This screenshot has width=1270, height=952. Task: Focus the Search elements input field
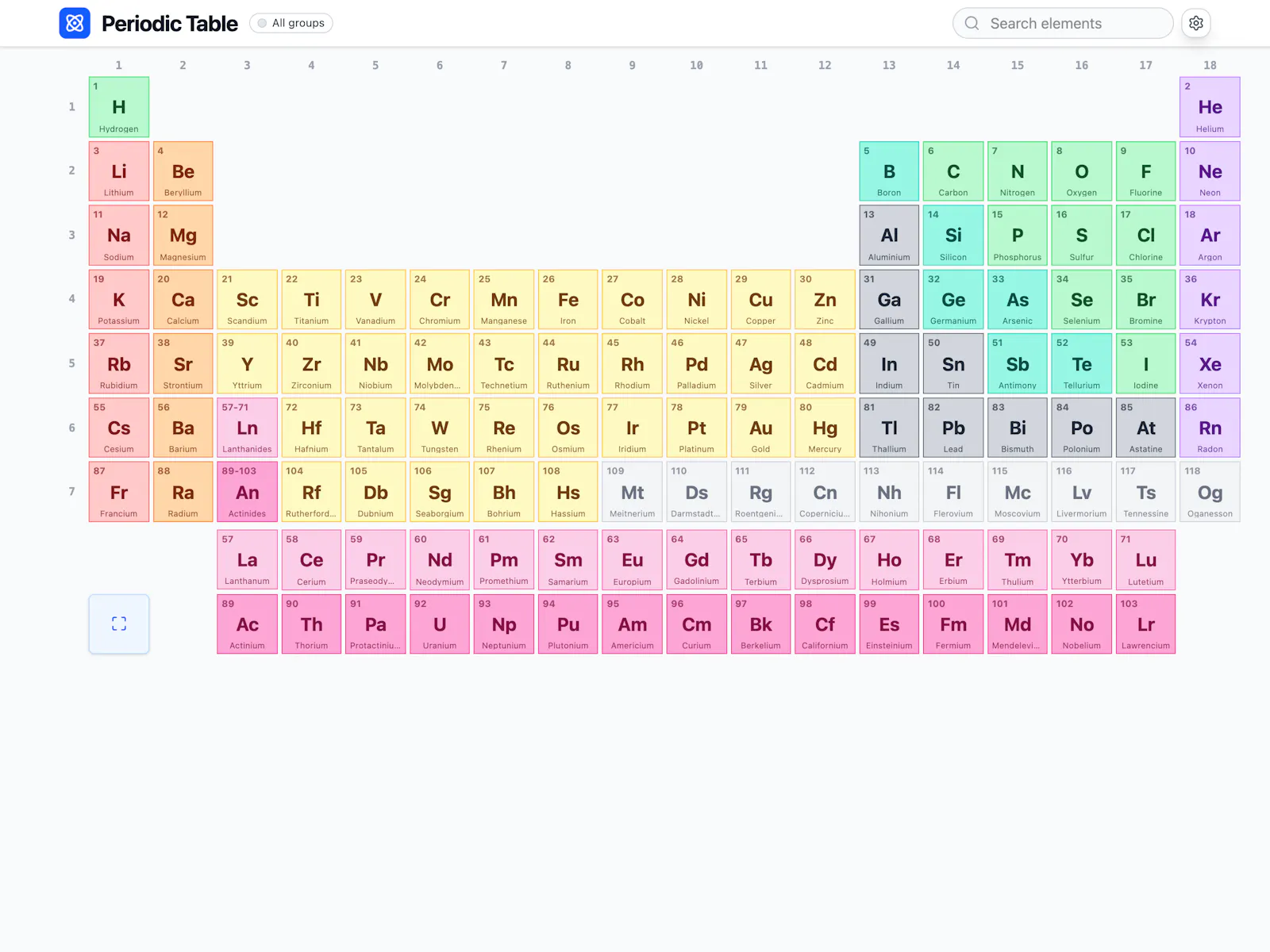[x=1063, y=23]
